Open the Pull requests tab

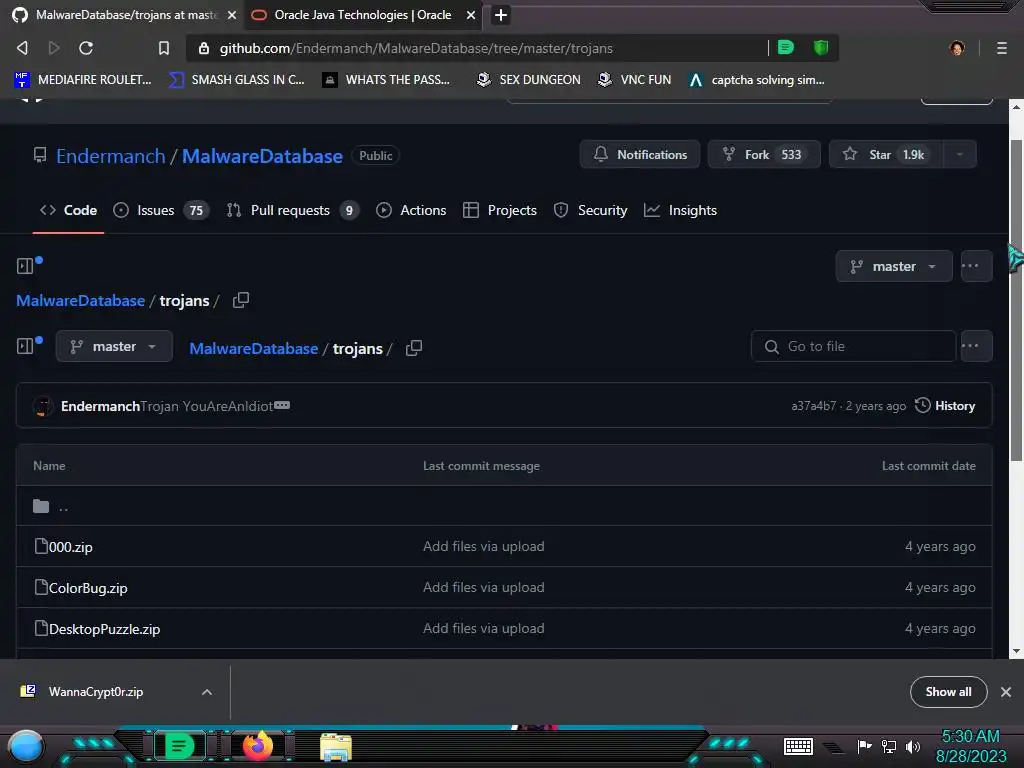pos(293,210)
